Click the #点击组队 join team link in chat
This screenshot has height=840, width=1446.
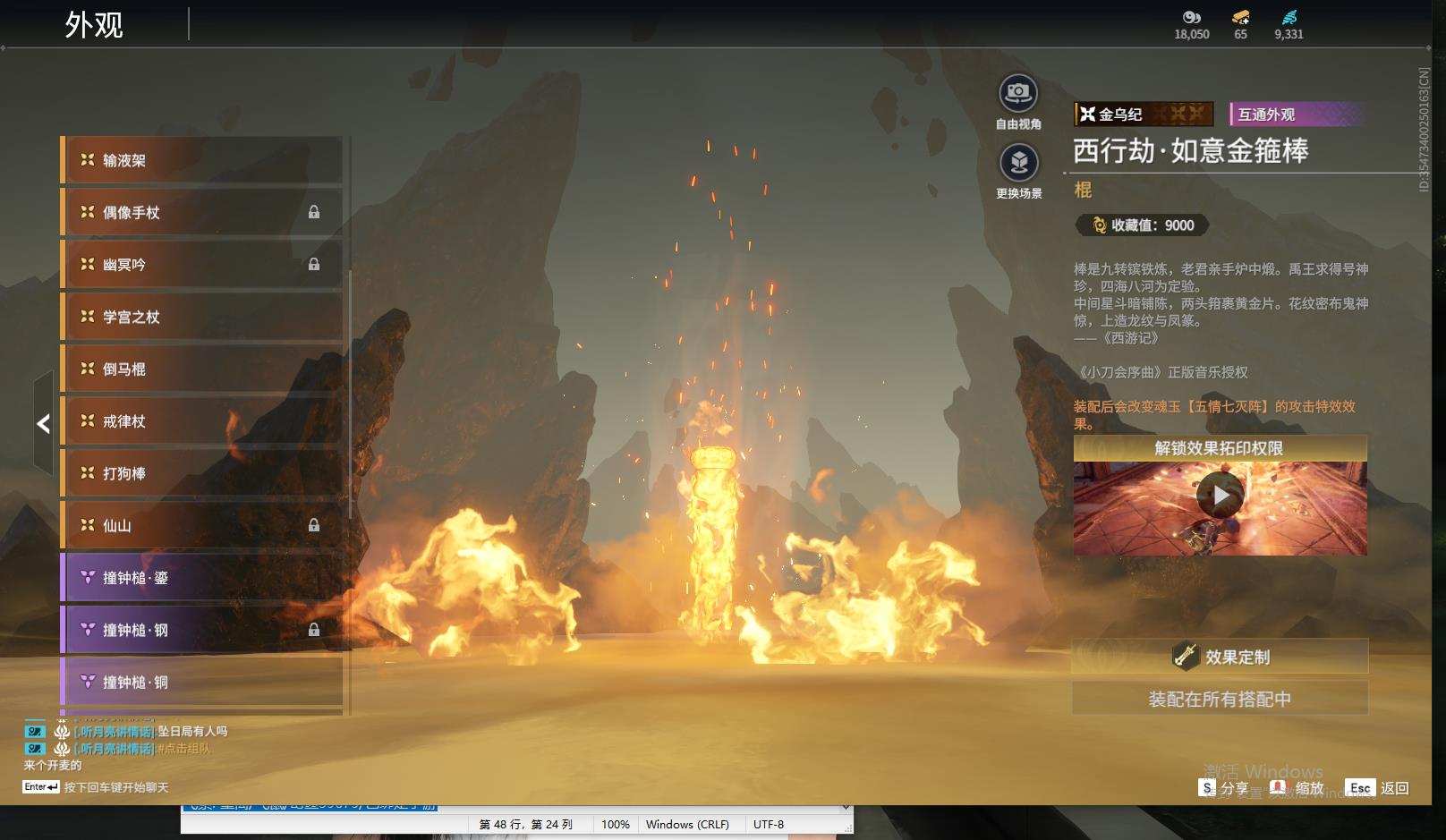[x=184, y=749]
